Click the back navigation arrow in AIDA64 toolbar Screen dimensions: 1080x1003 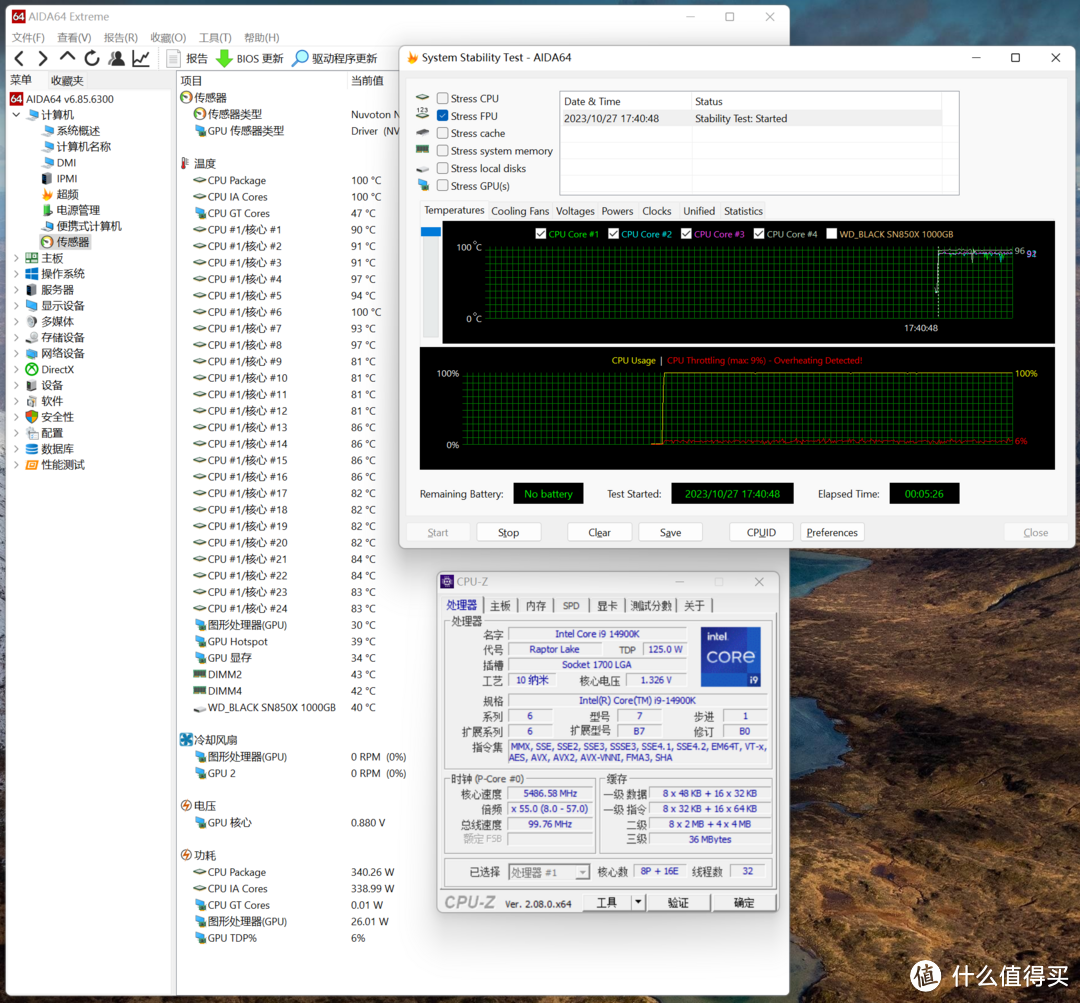tap(19, 59)
